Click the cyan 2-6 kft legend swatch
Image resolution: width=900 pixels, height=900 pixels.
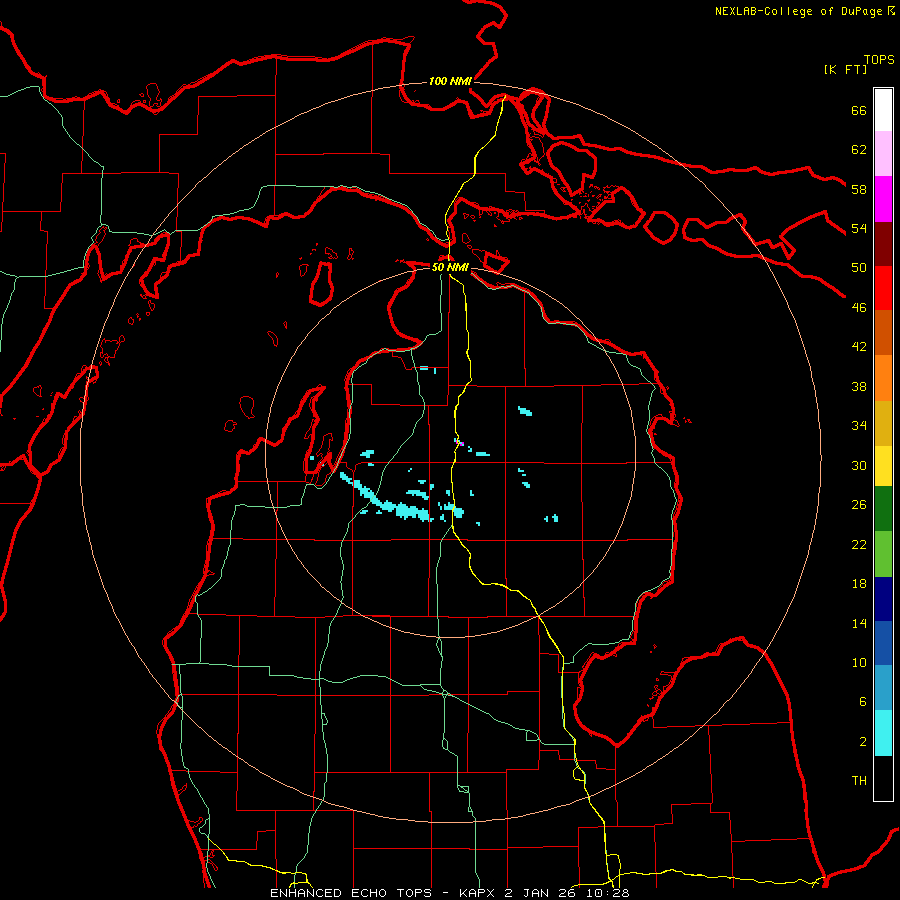[x=883, y=733]
